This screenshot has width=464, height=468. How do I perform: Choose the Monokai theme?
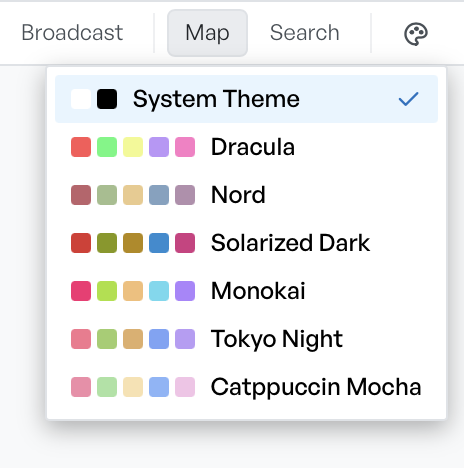[x=246, y=291]
